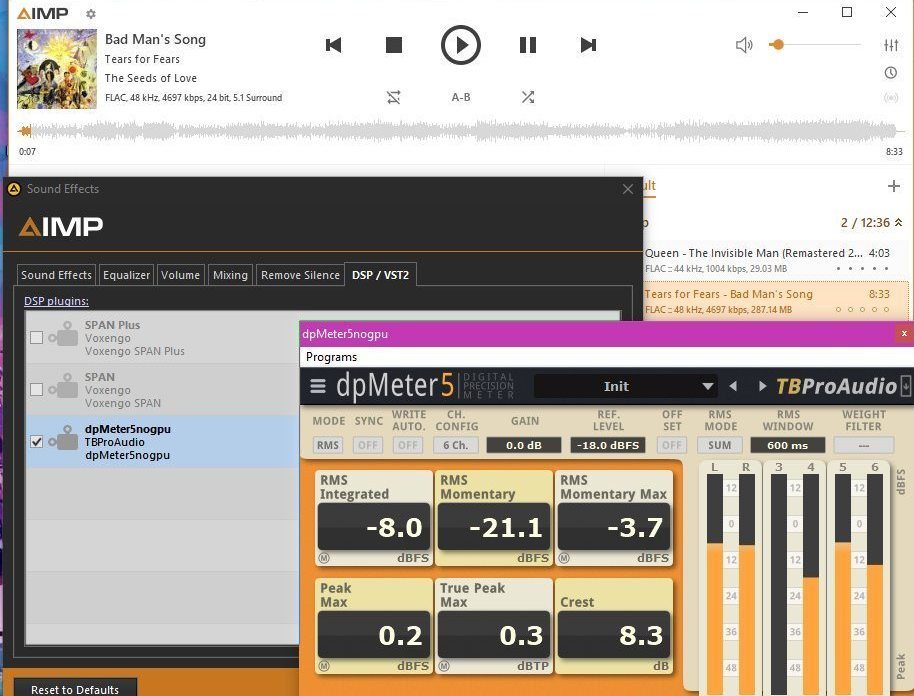Select Tears for Fears - Bad Man's Song track
The width and height of the screenshot is (914, 696).
775,301
